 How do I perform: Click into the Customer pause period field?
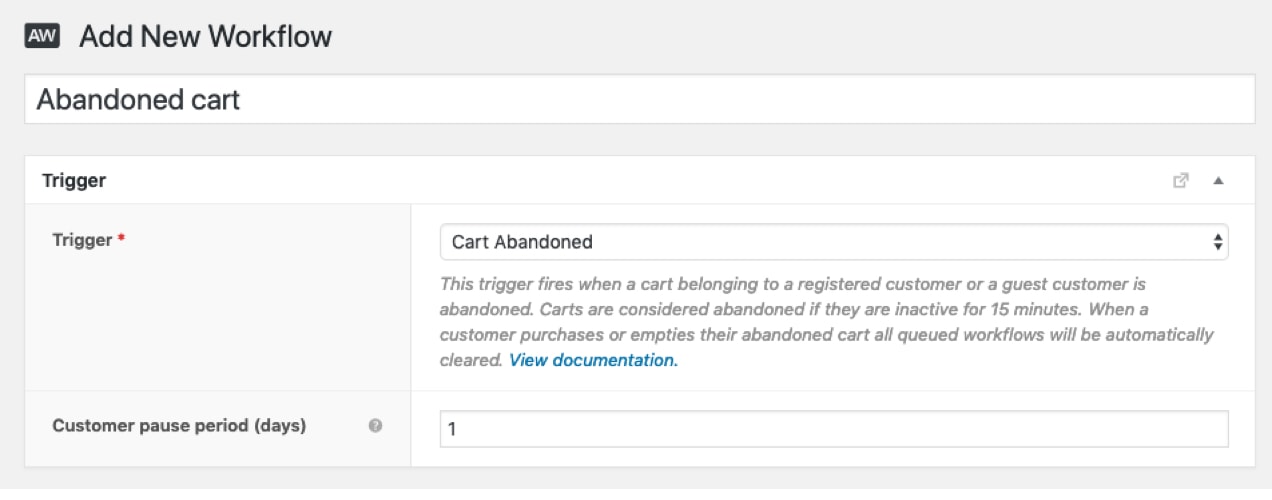(x=834, y=429)
